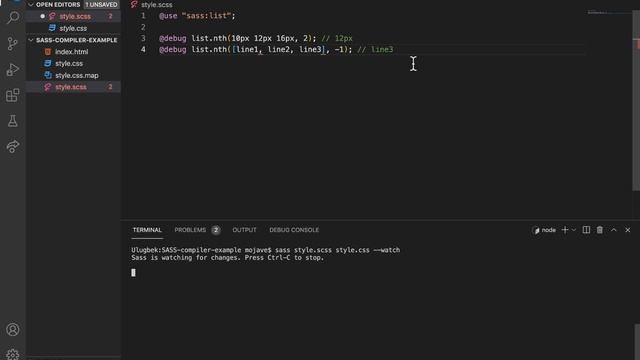Open the Run and Debug view
This screenshot has height=360, width=640.
click(x=13, y=69)
